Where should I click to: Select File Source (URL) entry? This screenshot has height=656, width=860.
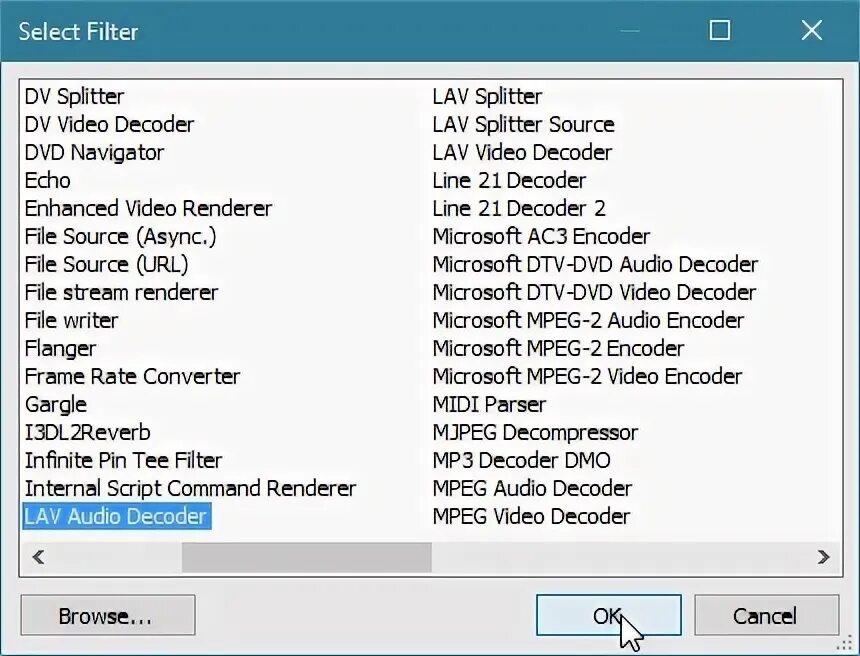[107, 264]
